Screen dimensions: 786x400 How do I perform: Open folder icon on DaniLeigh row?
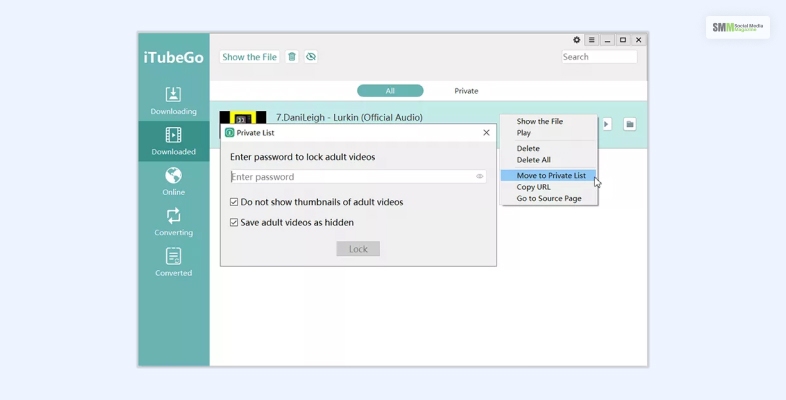tap(630, 124)
